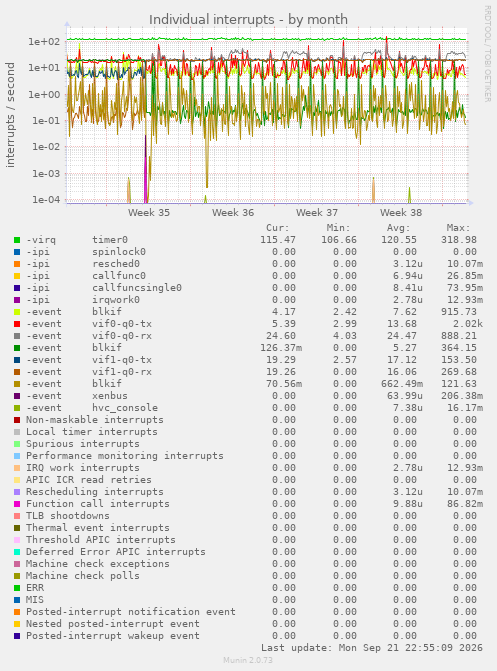Click the Munin 2.0.73 version text
This screenshot has height=671, width=497.
pyautogui.click(x=248, y=660)
